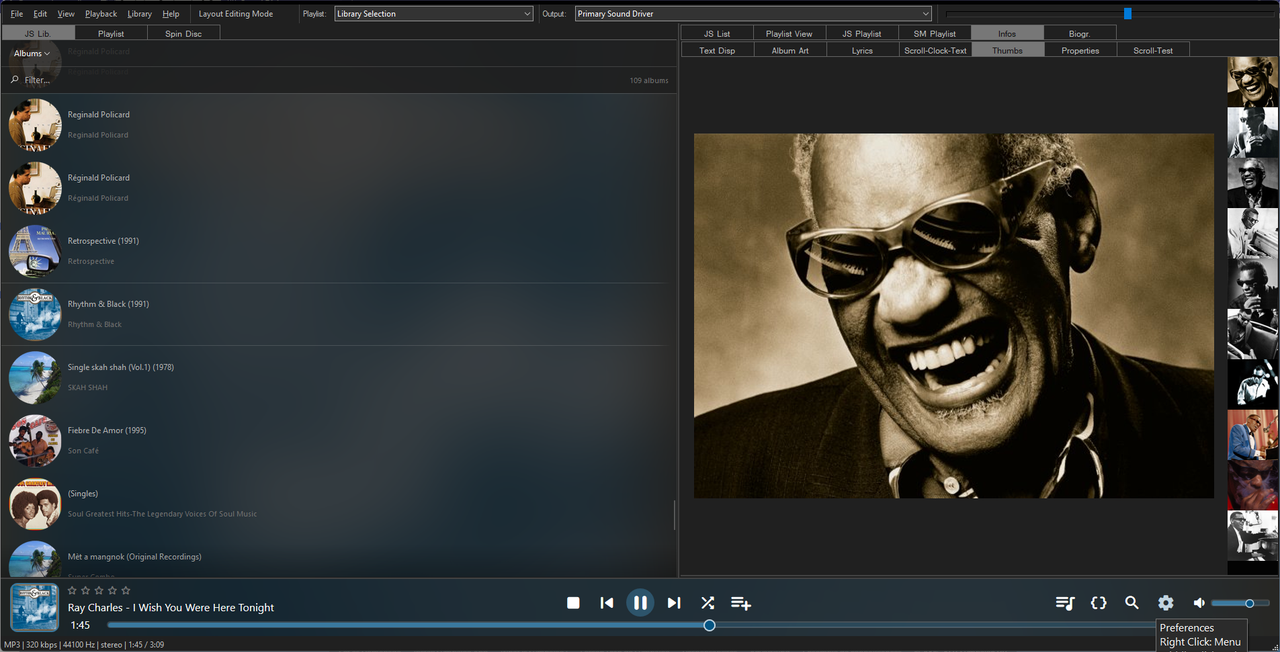Click the library list scrollbar thumb
The height and width of the screenshot is (652, 1280).
pyautogui.click(x=674, y=515)
